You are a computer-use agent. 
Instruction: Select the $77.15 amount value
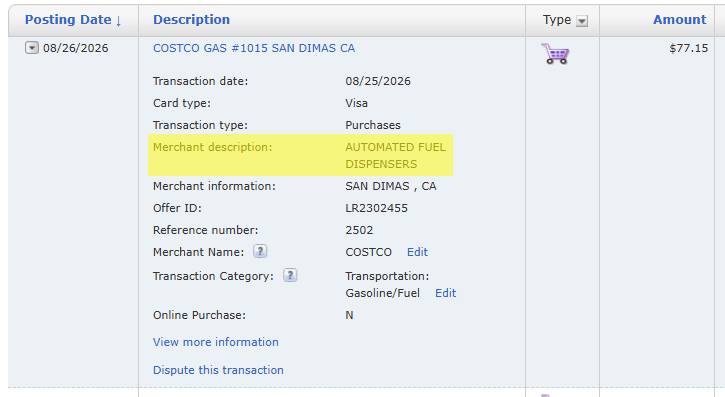click(x=688, y=48)
